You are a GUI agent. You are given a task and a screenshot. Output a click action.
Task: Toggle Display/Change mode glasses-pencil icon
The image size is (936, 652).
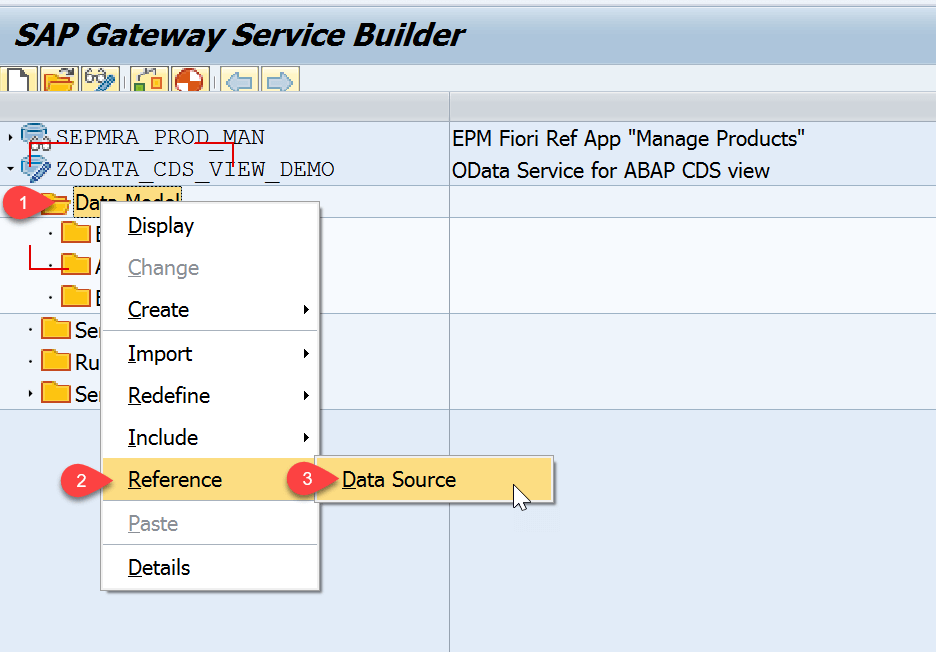point(100,79)
